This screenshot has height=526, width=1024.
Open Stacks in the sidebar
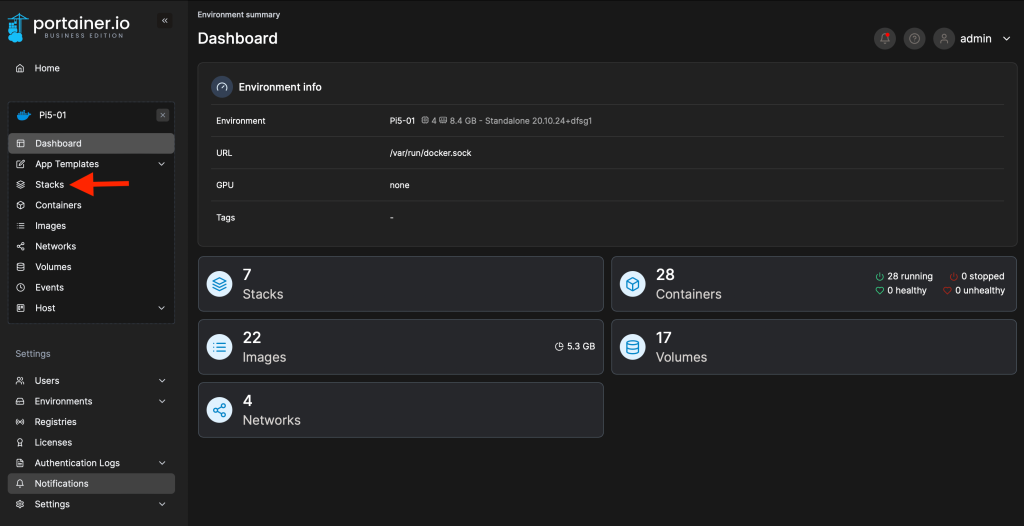point(49,185)
